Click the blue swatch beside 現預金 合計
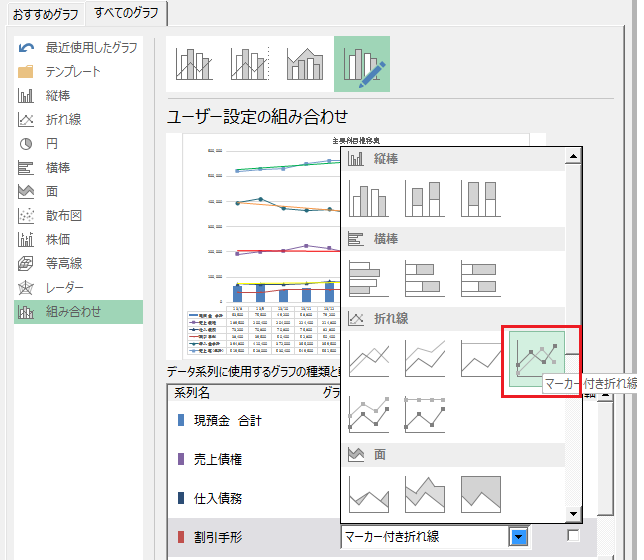 coord(181,421)
